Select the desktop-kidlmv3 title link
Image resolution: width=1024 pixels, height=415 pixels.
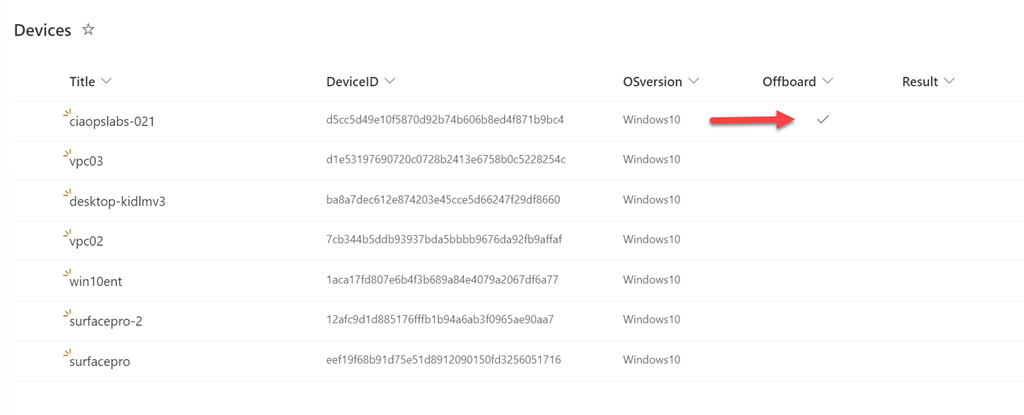[x=117, y=201]
